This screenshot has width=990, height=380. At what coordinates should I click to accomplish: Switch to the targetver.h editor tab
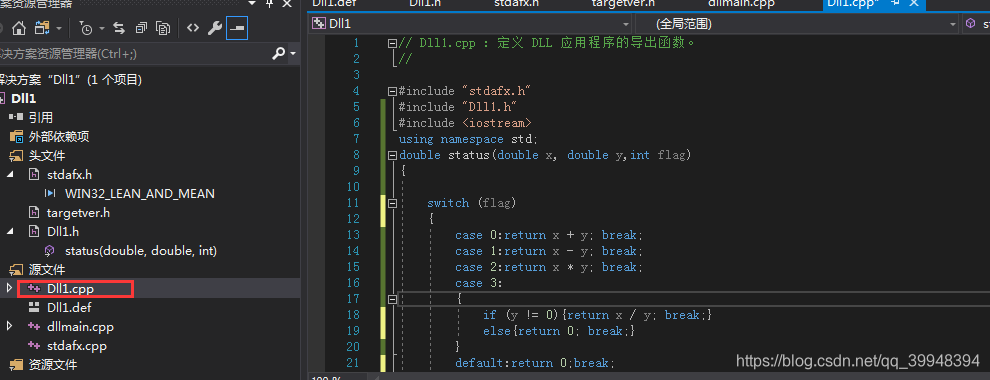pyautogui.click(x=623, y=3)
